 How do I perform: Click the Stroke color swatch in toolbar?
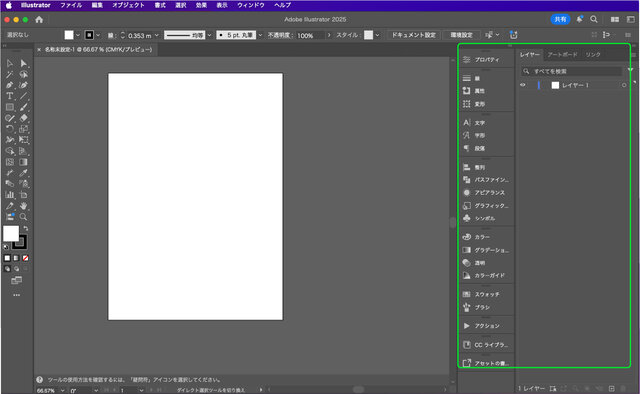(20, 243)
